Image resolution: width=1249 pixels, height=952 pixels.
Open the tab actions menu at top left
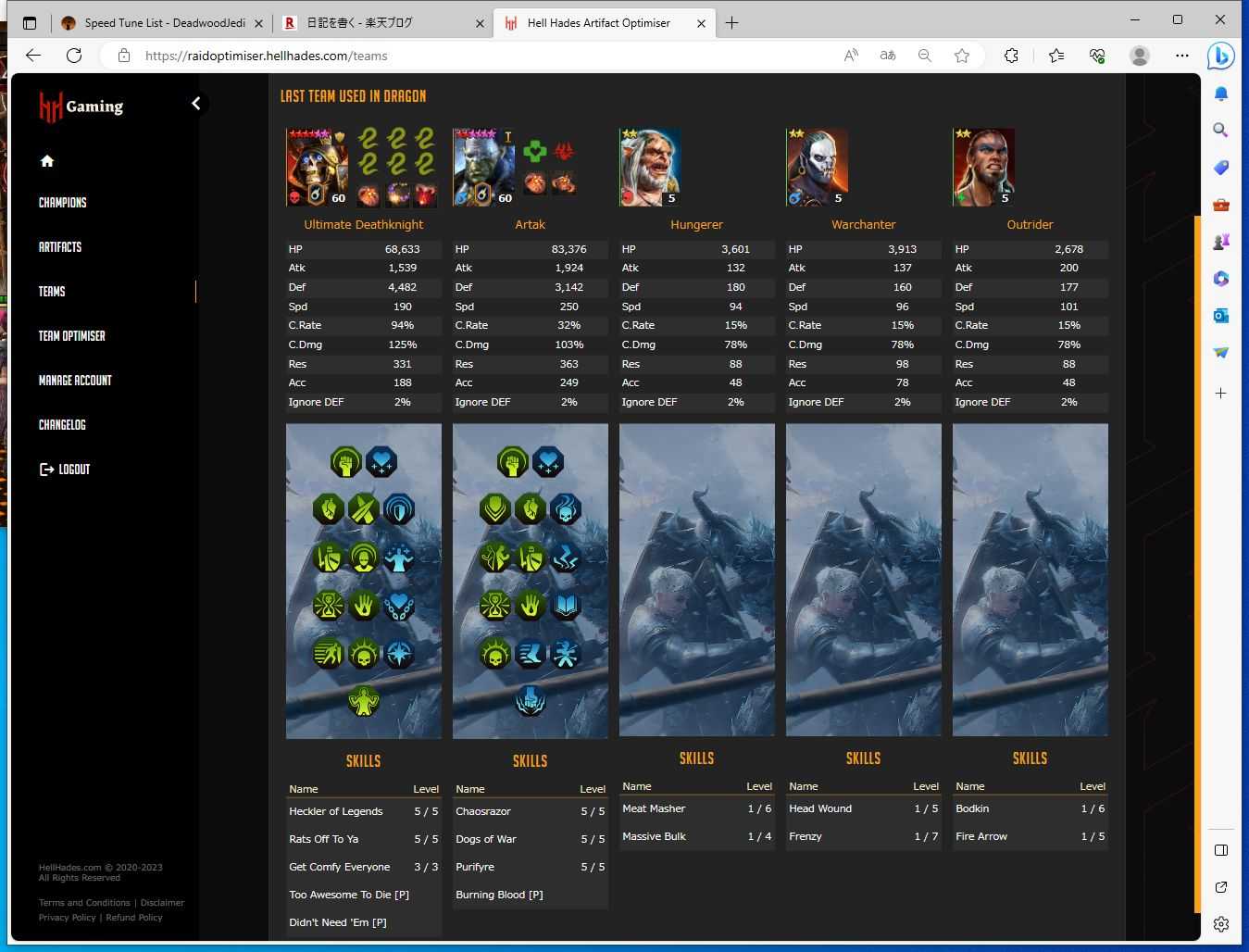point(30,22)
